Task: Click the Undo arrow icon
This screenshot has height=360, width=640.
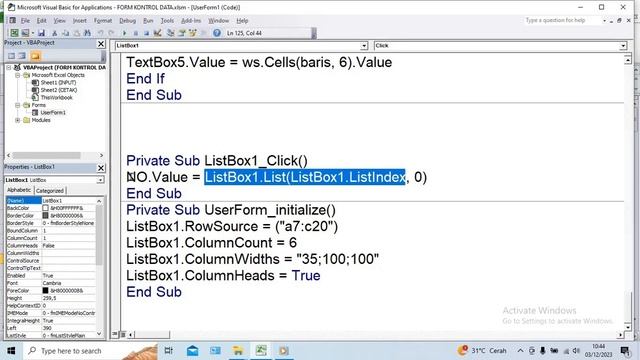Action: (x=100, y=33)
